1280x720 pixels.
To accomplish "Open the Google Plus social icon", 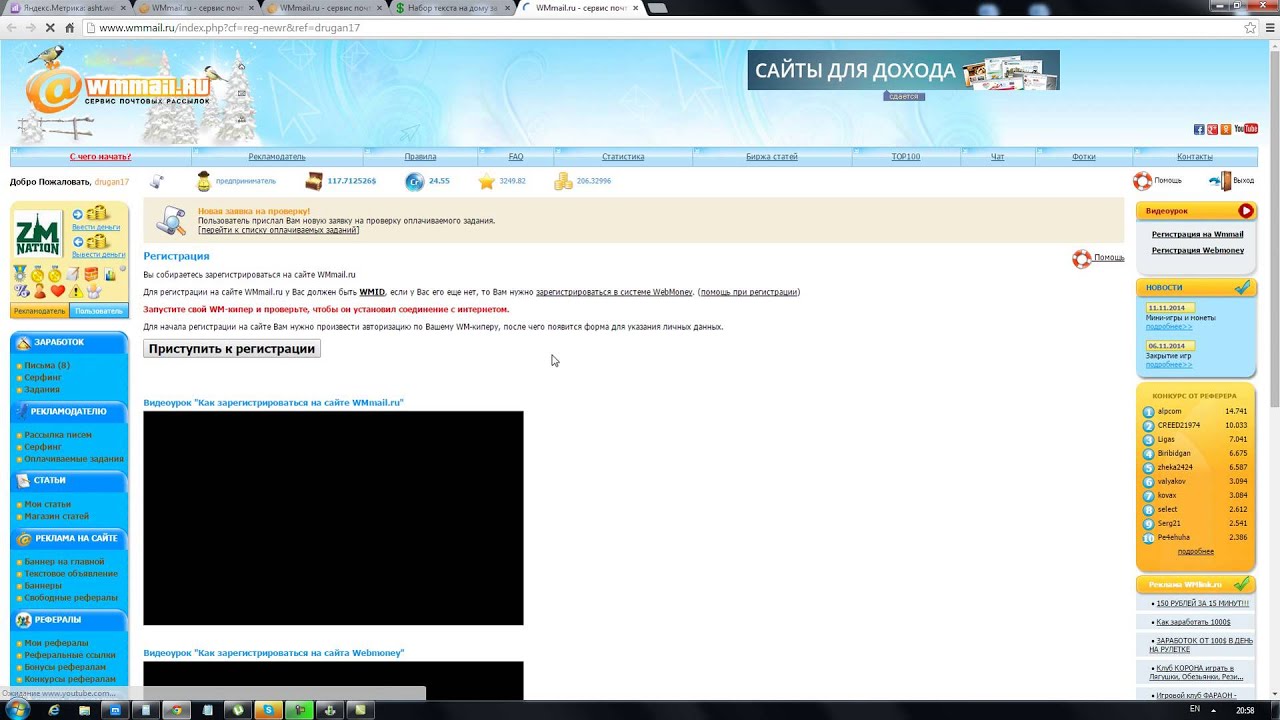I will click(x=1212, y=129).
